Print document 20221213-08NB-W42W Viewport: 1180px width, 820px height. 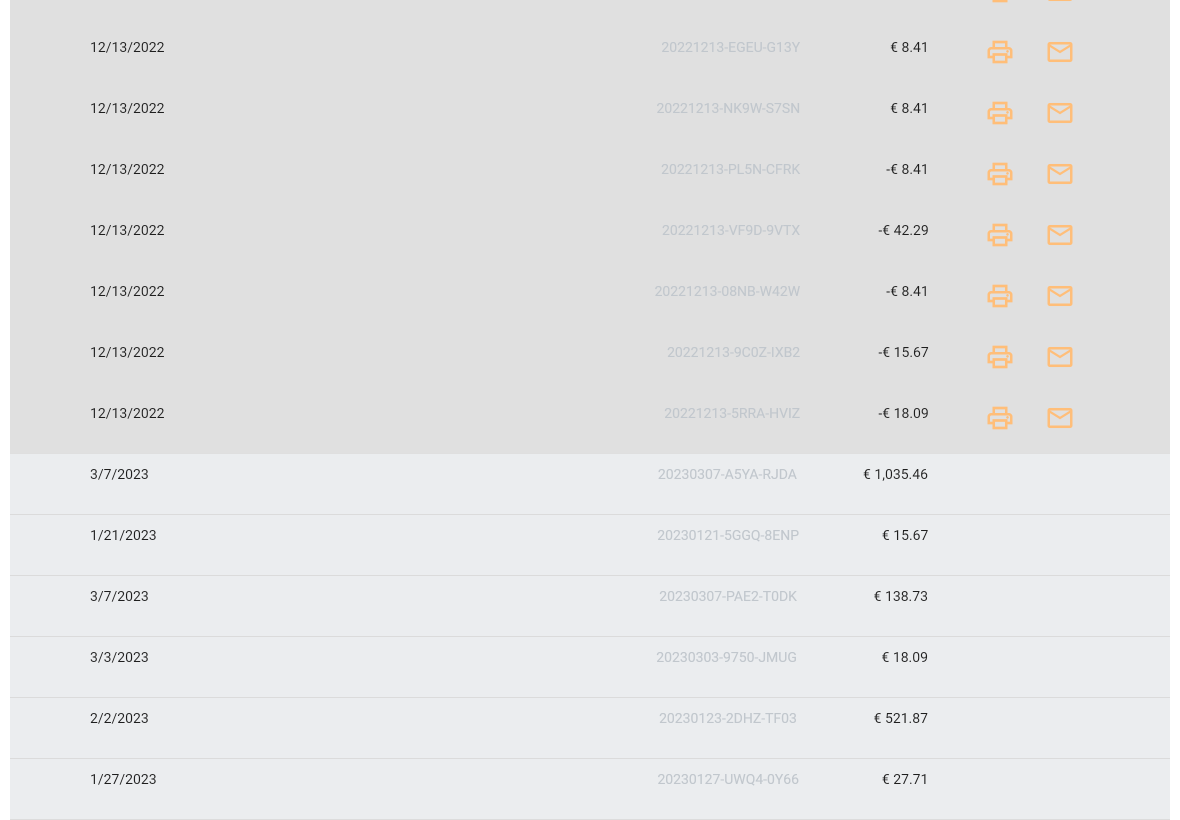1000,296
